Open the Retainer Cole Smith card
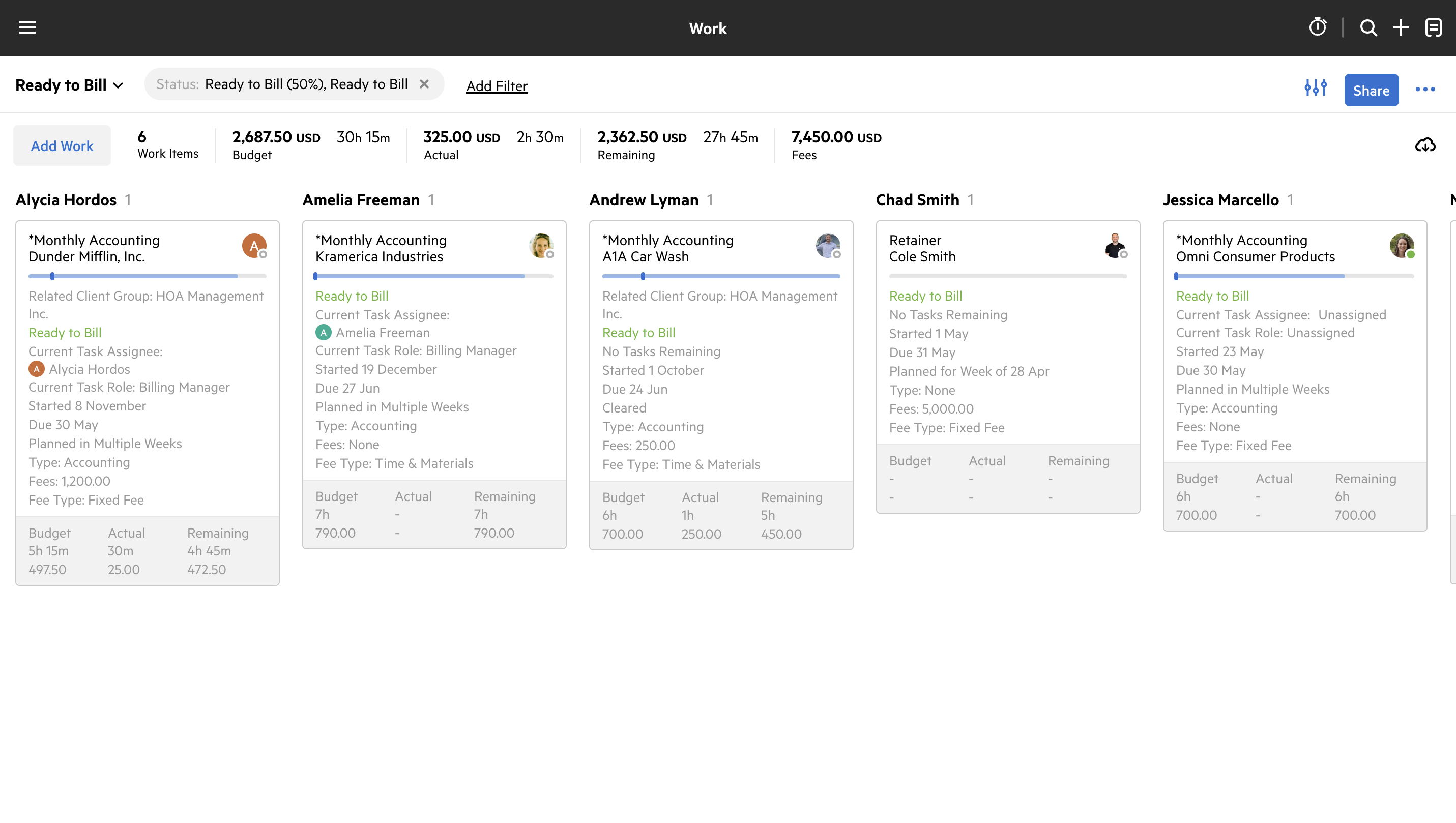This screenshot has width=1456, height=823. (x=922, y=248)
